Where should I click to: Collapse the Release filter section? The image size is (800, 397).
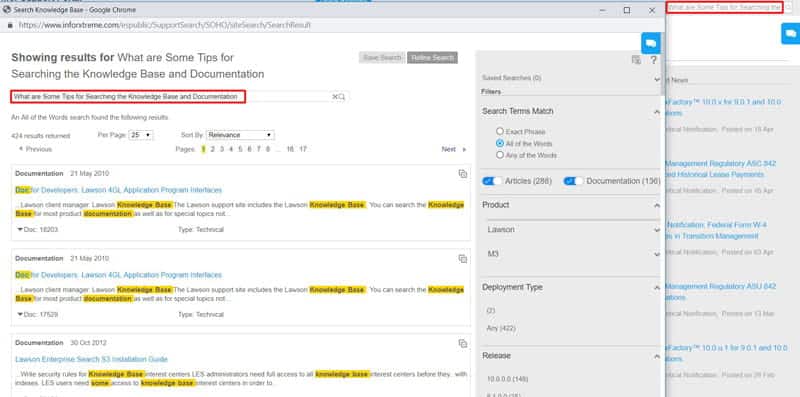pyautogui.click(x=657, y=356)
